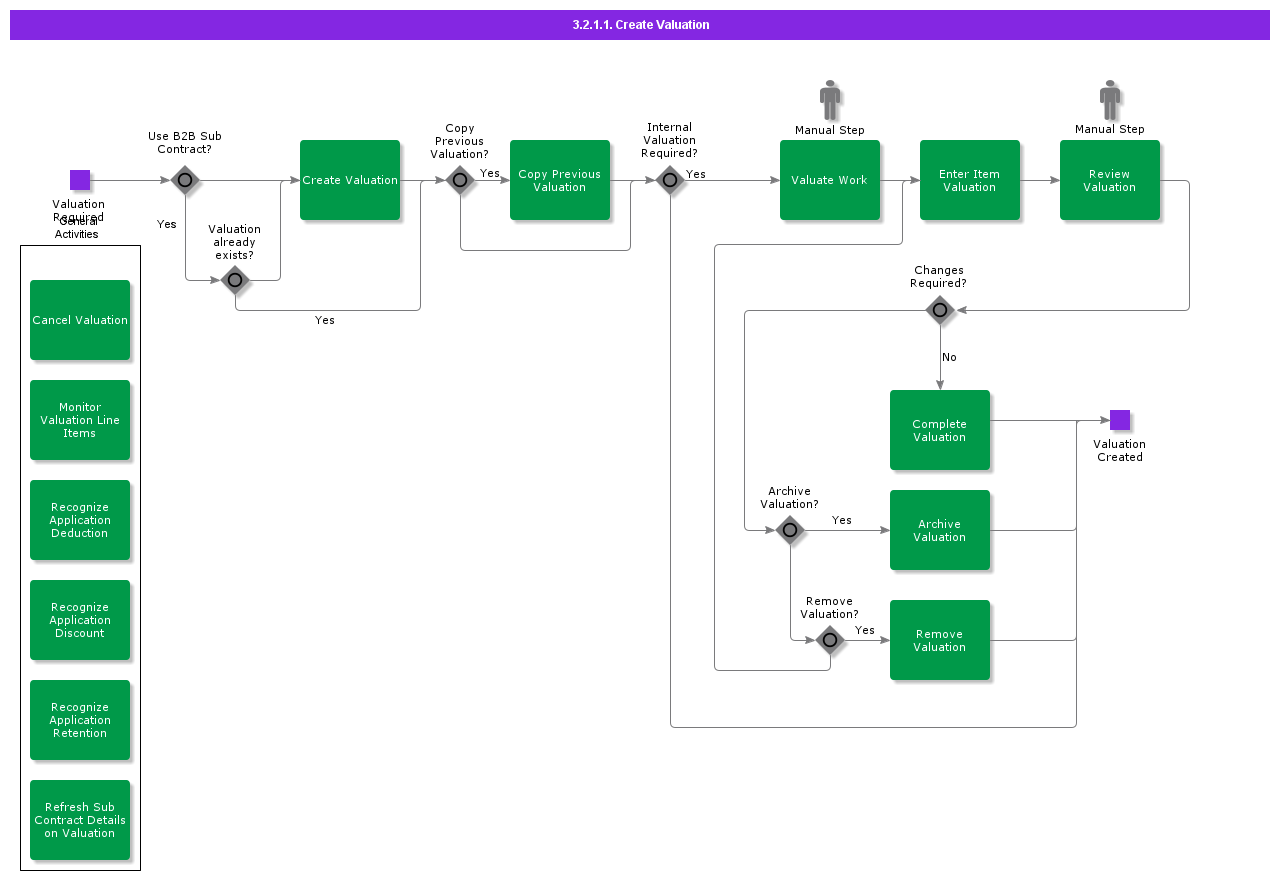Image resolution: width=1280 pixels, height=880 pixels.
Task: Click the 'Archive Valuation?' gateway label
Action: tap(790, 498)
